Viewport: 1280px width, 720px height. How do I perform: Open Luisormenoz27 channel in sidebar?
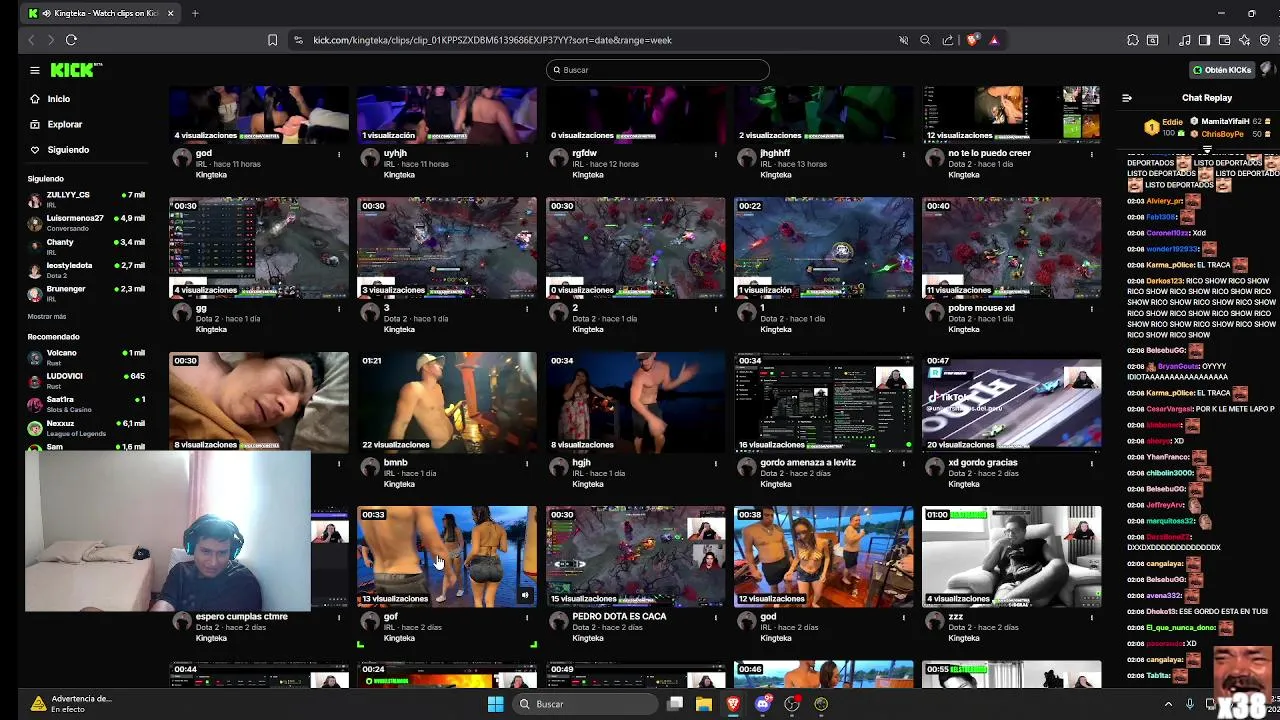point(86,223)
